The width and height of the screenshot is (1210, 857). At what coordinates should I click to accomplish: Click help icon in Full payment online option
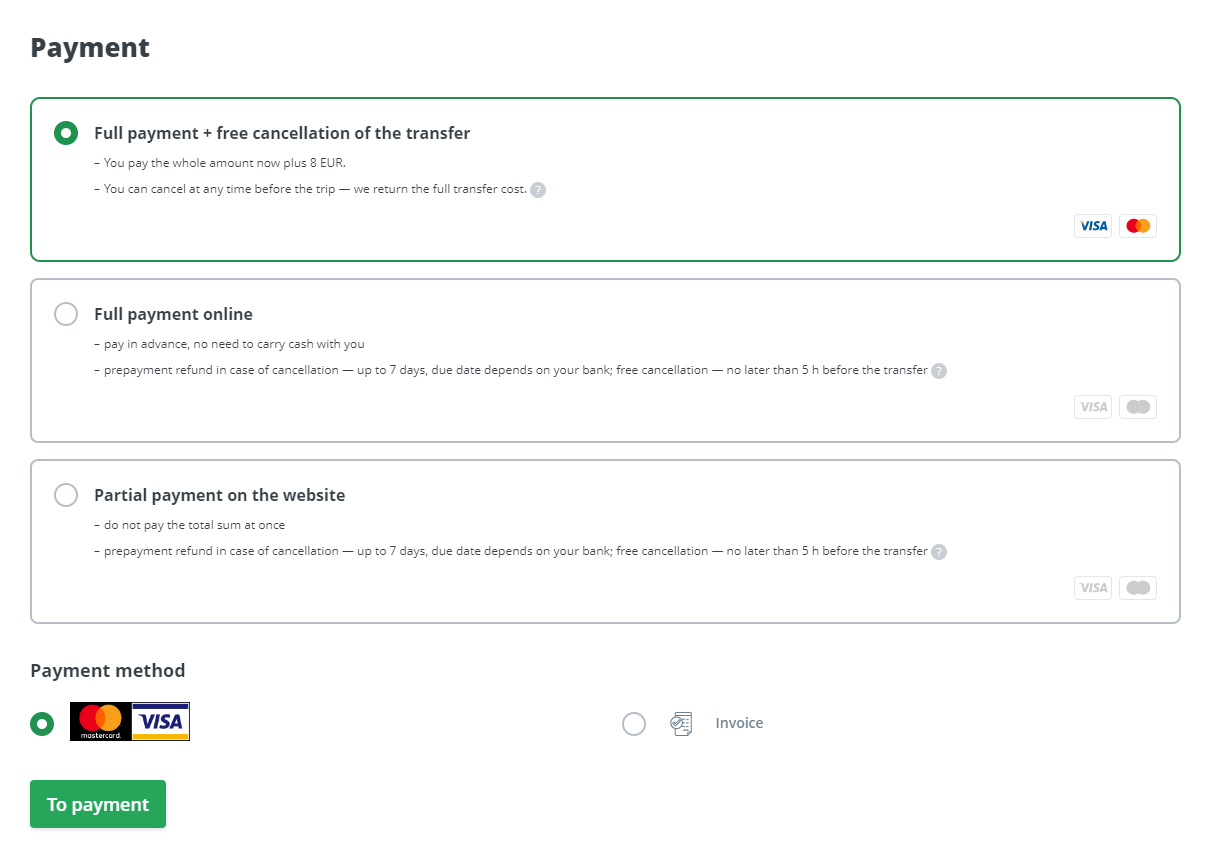[x=939, y=371]
